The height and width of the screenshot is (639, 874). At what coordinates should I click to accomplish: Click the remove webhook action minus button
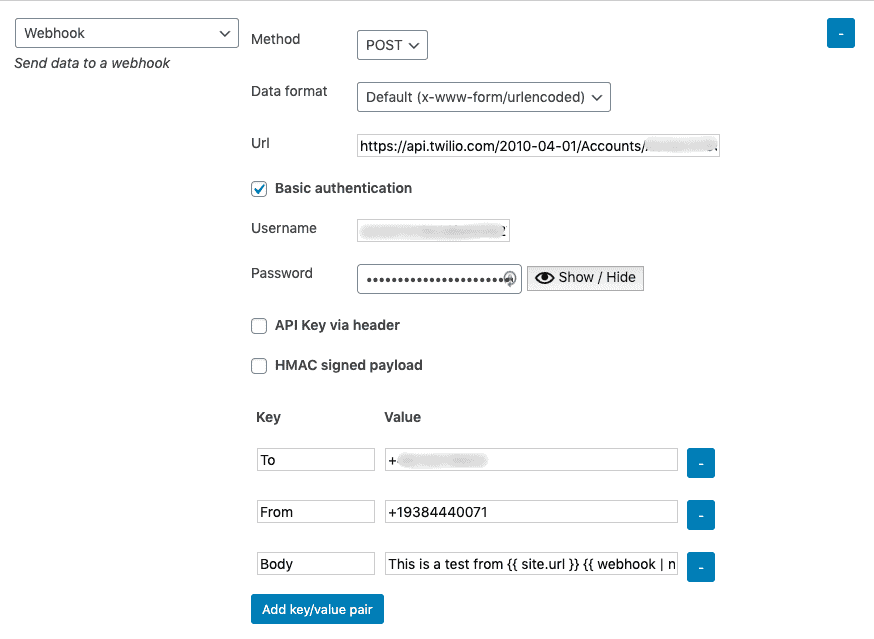coord(840,33)
